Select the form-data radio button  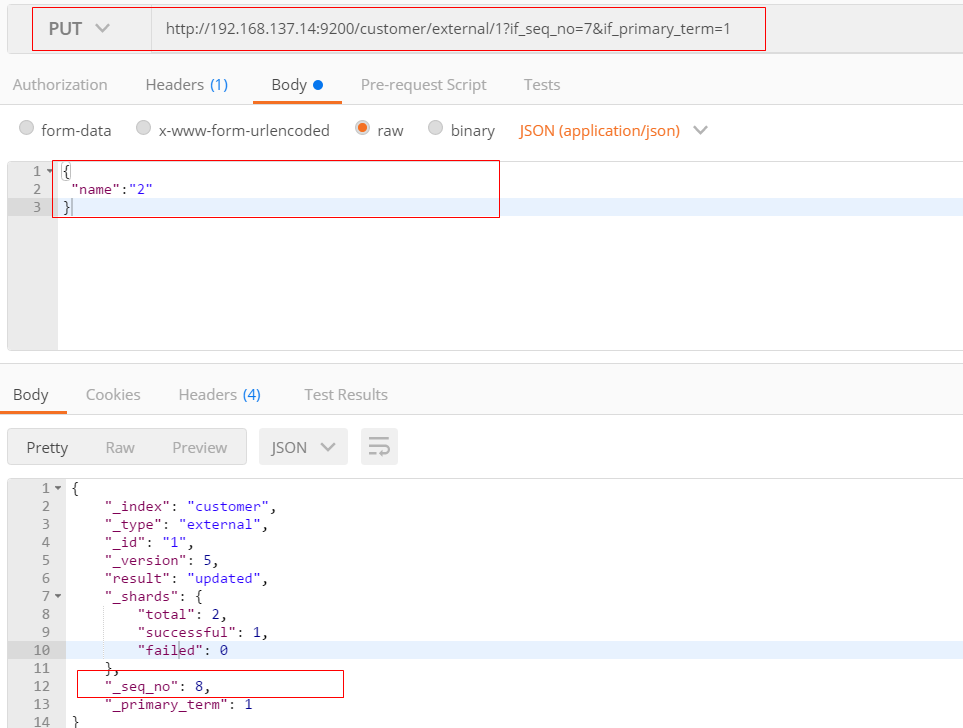tap(27, 129)
